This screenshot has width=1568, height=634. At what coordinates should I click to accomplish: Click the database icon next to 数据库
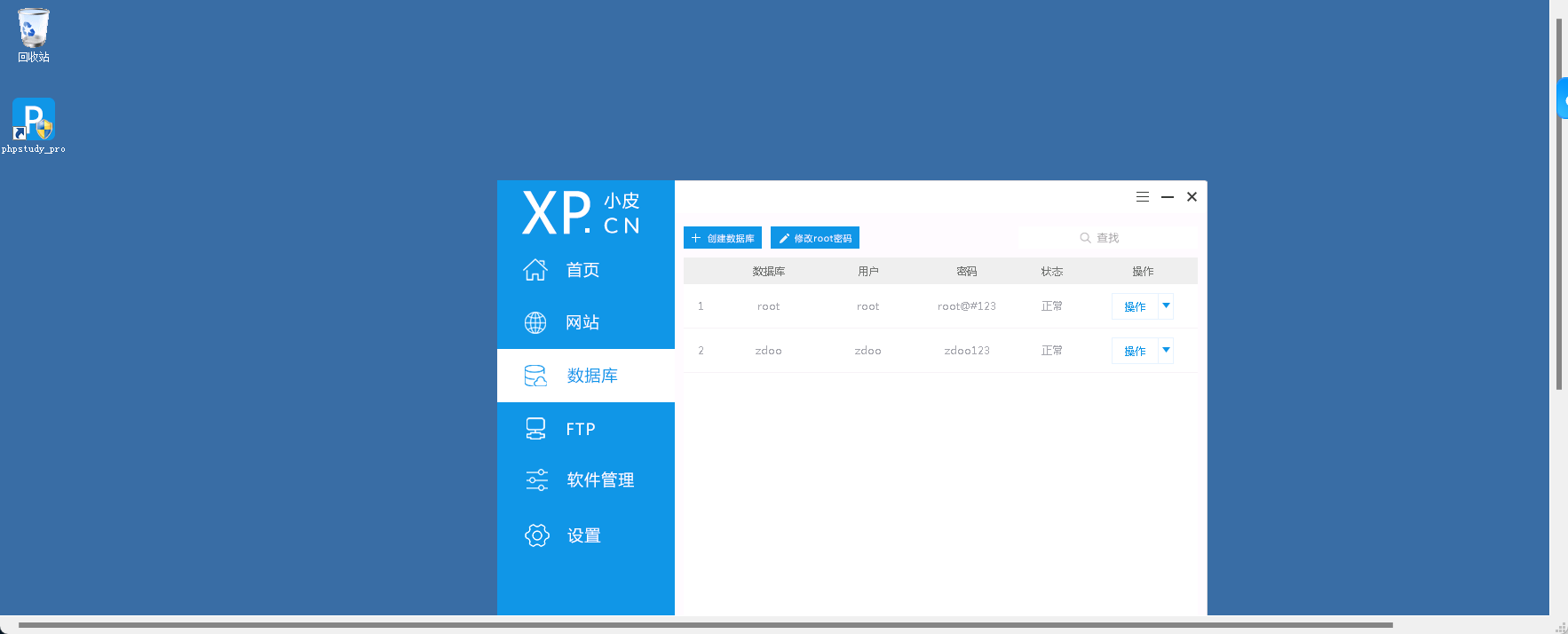pos(535,376)
